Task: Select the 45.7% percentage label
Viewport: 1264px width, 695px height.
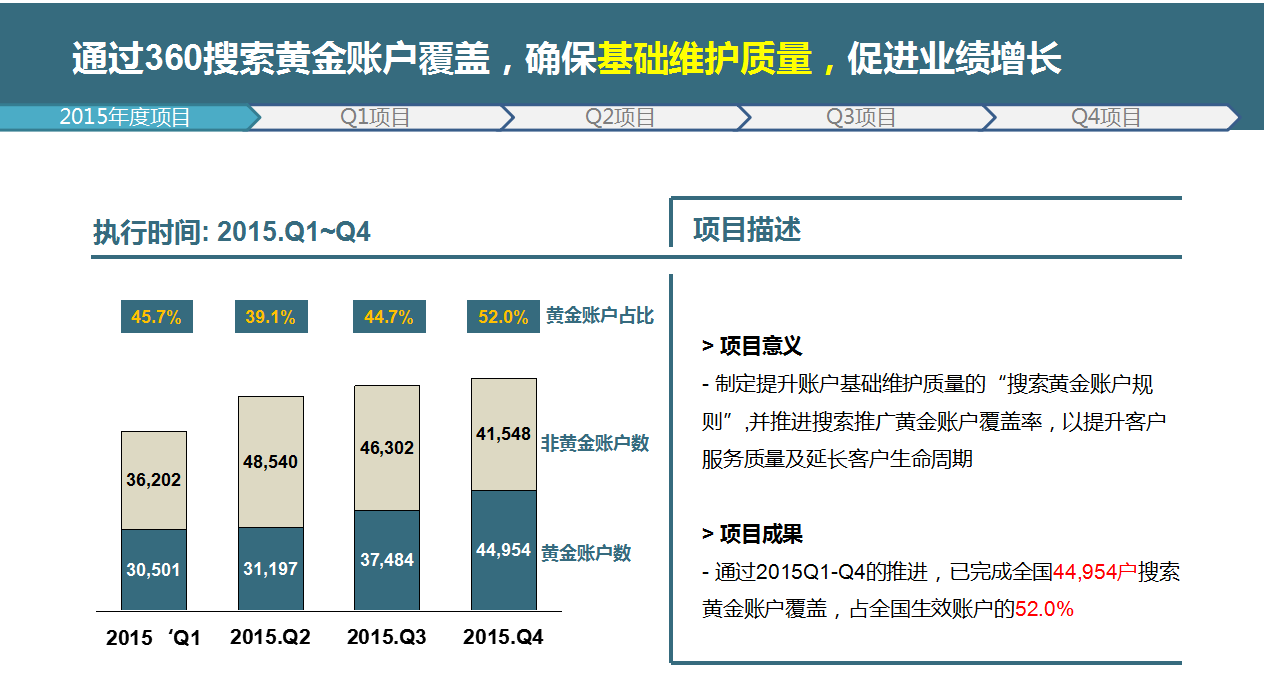Action: click(157, 317)
